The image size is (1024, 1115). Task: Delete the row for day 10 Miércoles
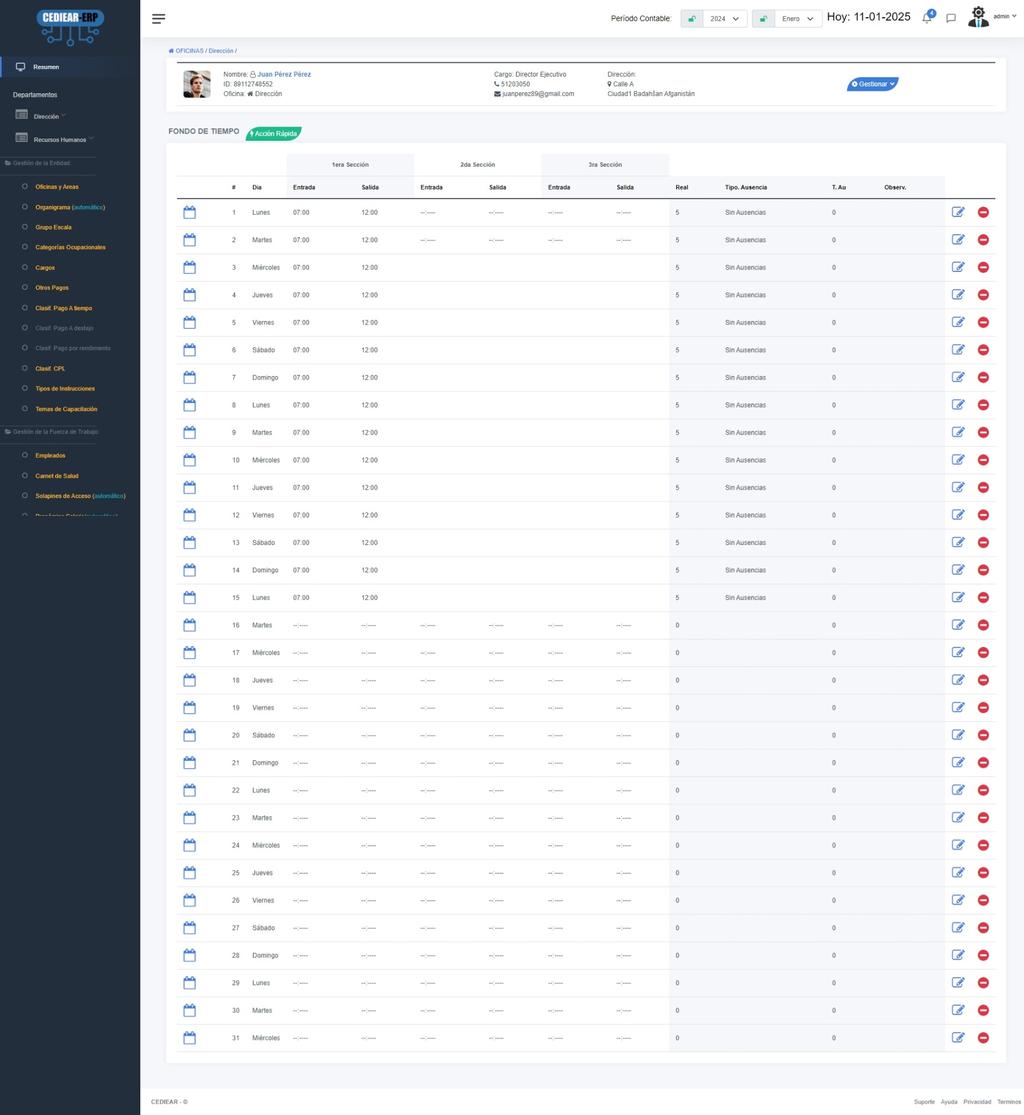[x=983, y=460]
